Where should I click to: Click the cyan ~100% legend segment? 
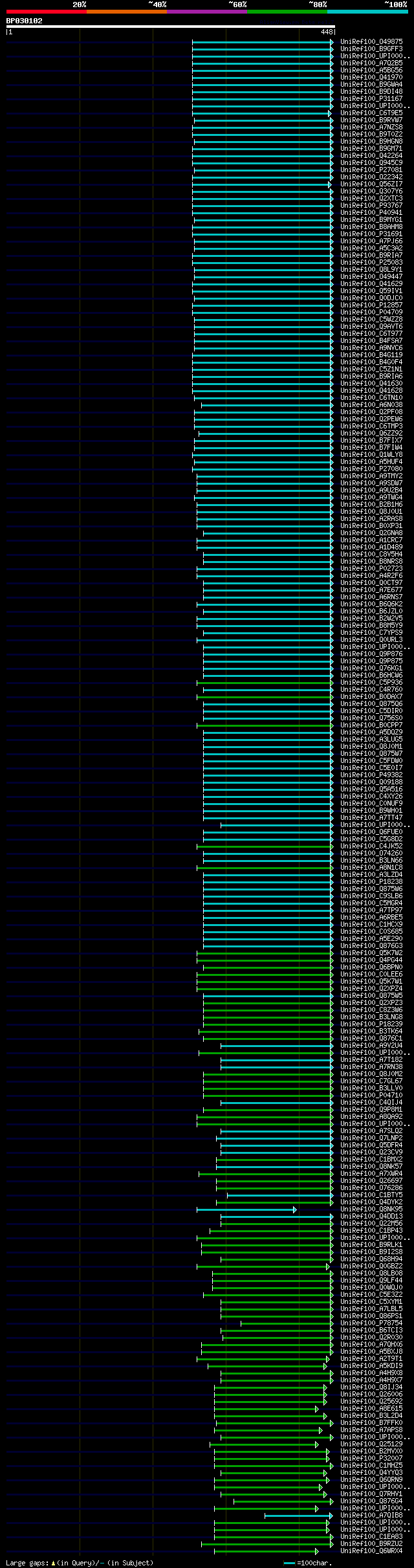[x=367, y=12]
